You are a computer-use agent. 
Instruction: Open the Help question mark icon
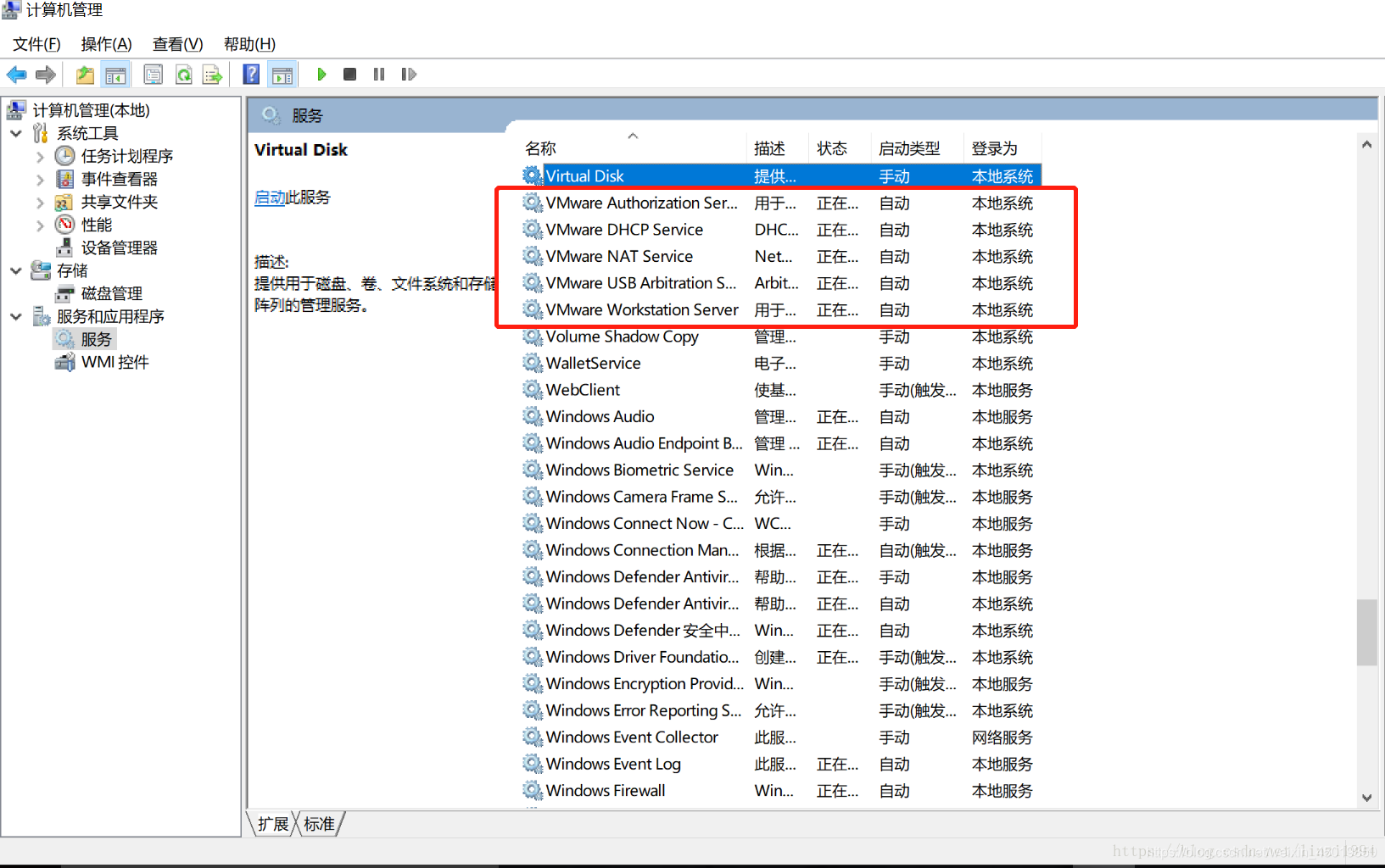click(251, 75)
